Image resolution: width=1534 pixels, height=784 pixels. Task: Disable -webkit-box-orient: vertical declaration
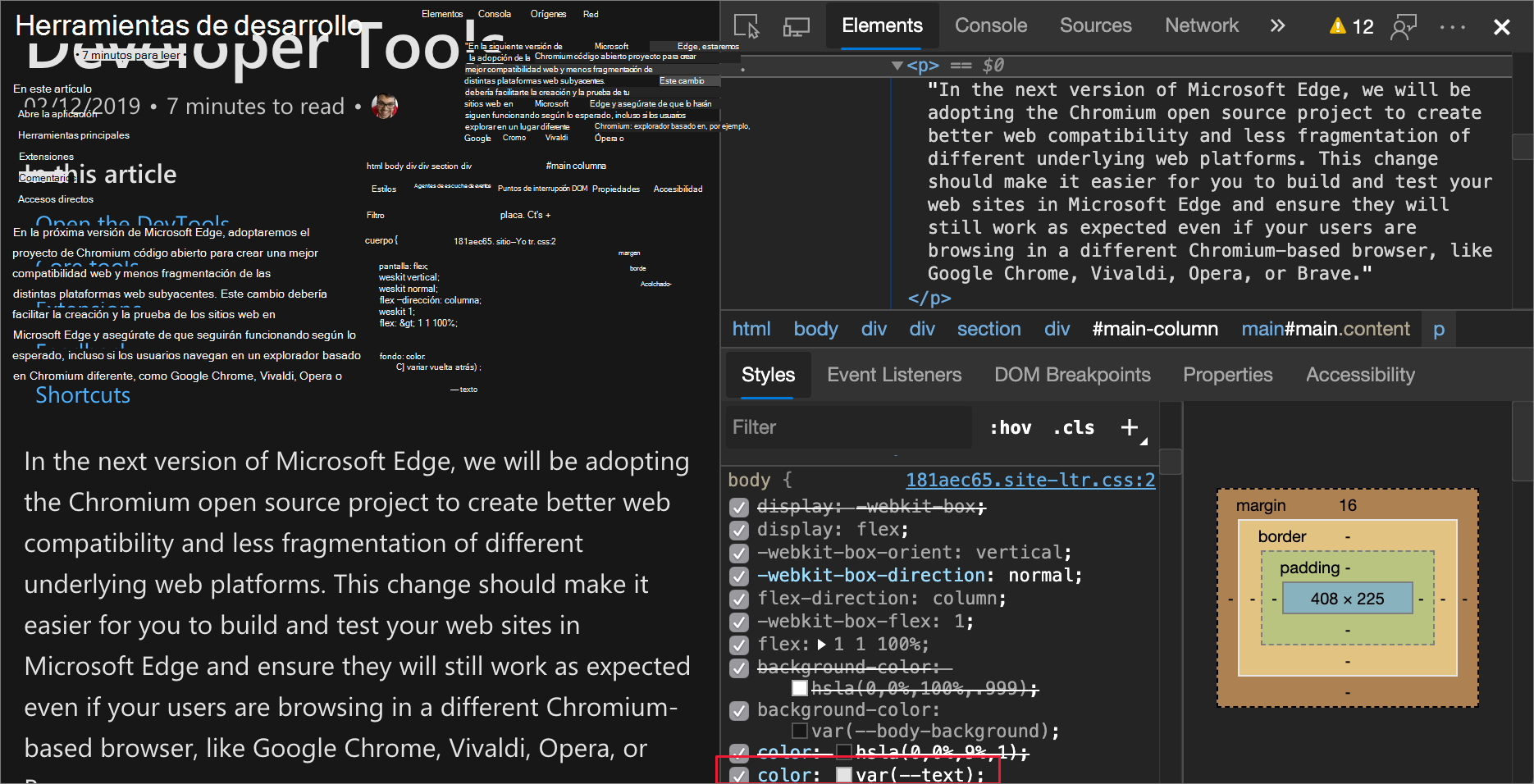pos(739,554)
